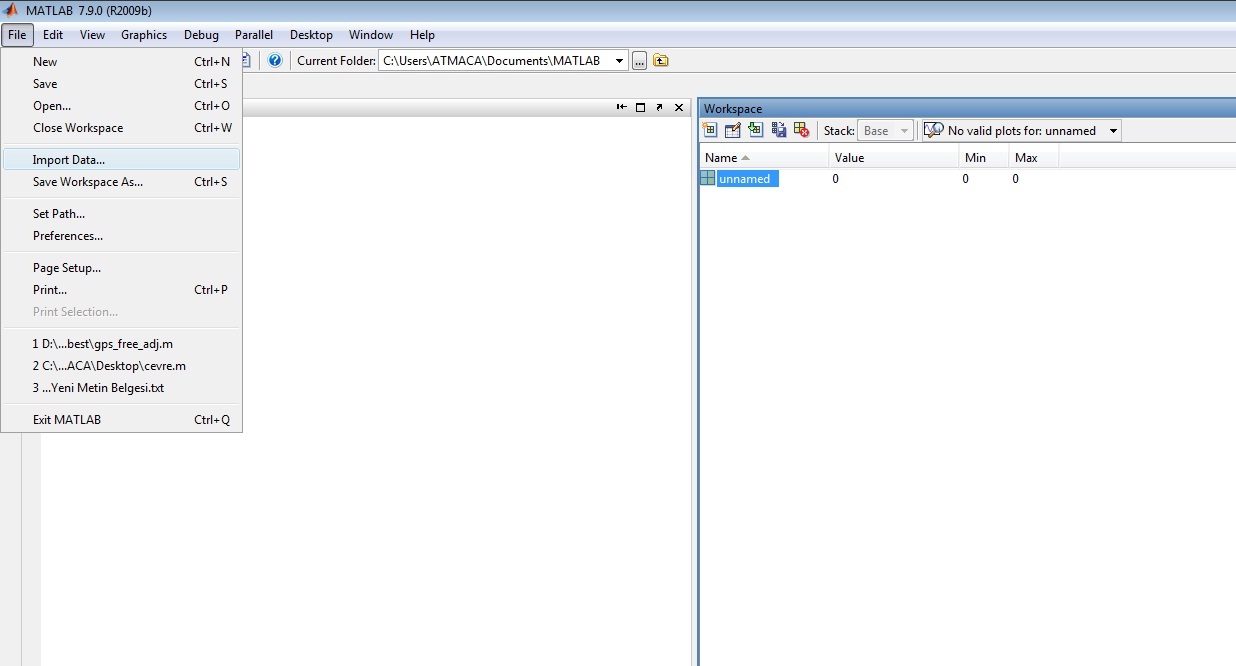The height and width of the screenshot is (666, 1236).
Task: Click the Delete variable icon in Workspace toolbar
Action: [x=801, y=130]
